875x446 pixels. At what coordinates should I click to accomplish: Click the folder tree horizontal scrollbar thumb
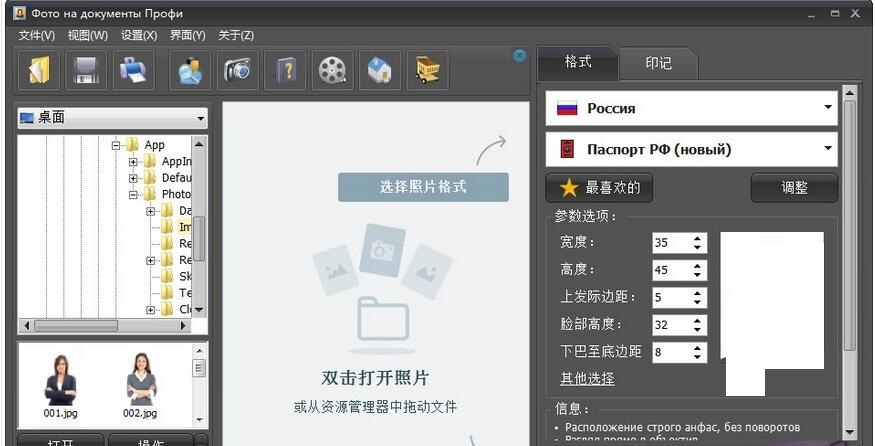[76, 325]
